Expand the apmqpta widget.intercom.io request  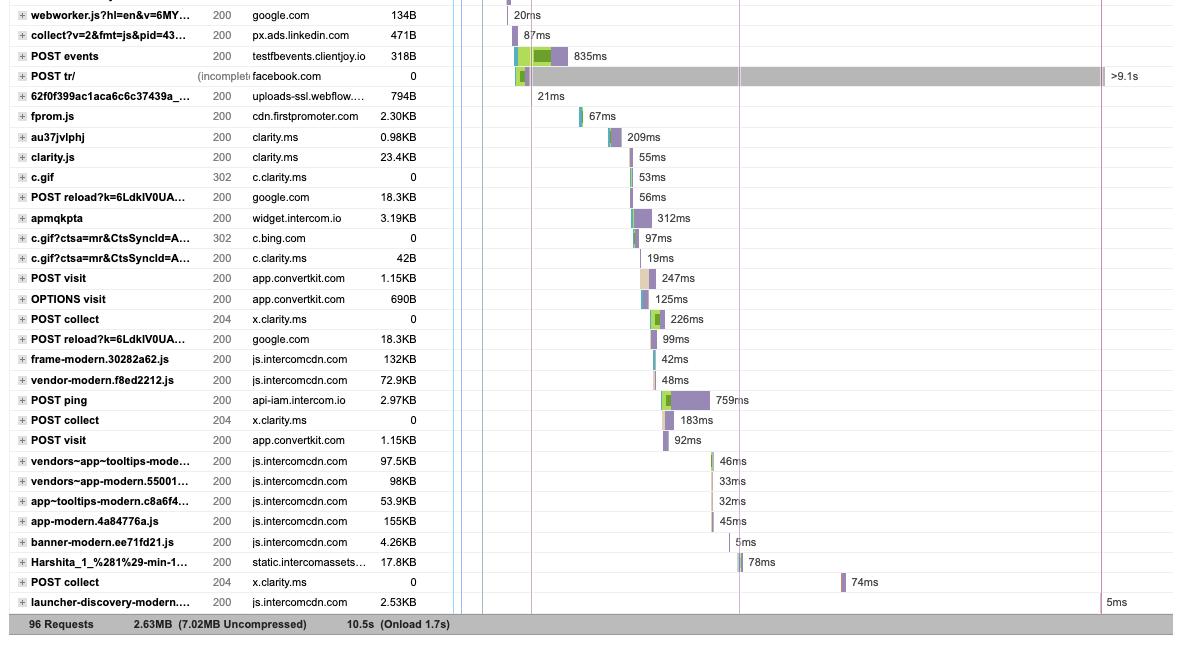click(22, 218)
